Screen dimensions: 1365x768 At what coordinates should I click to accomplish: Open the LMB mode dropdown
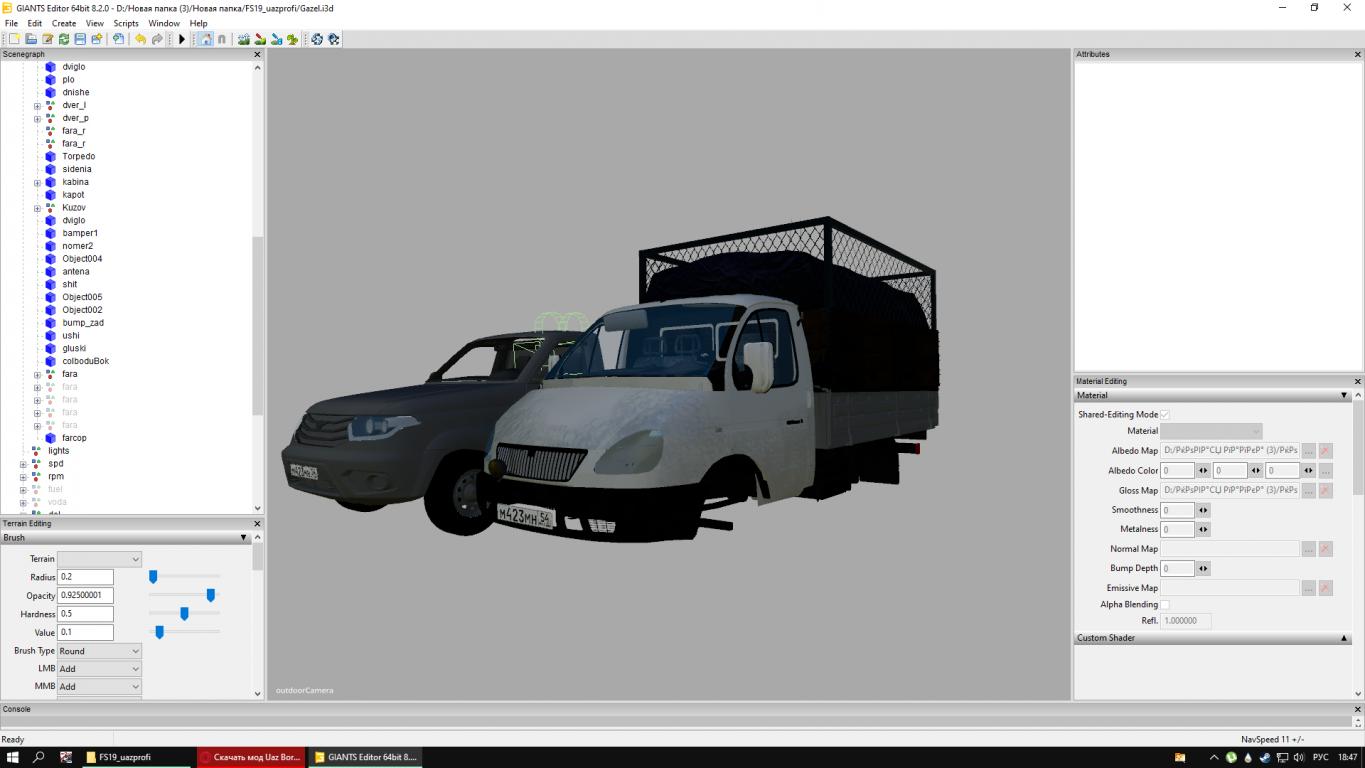[x=99, y=669]
